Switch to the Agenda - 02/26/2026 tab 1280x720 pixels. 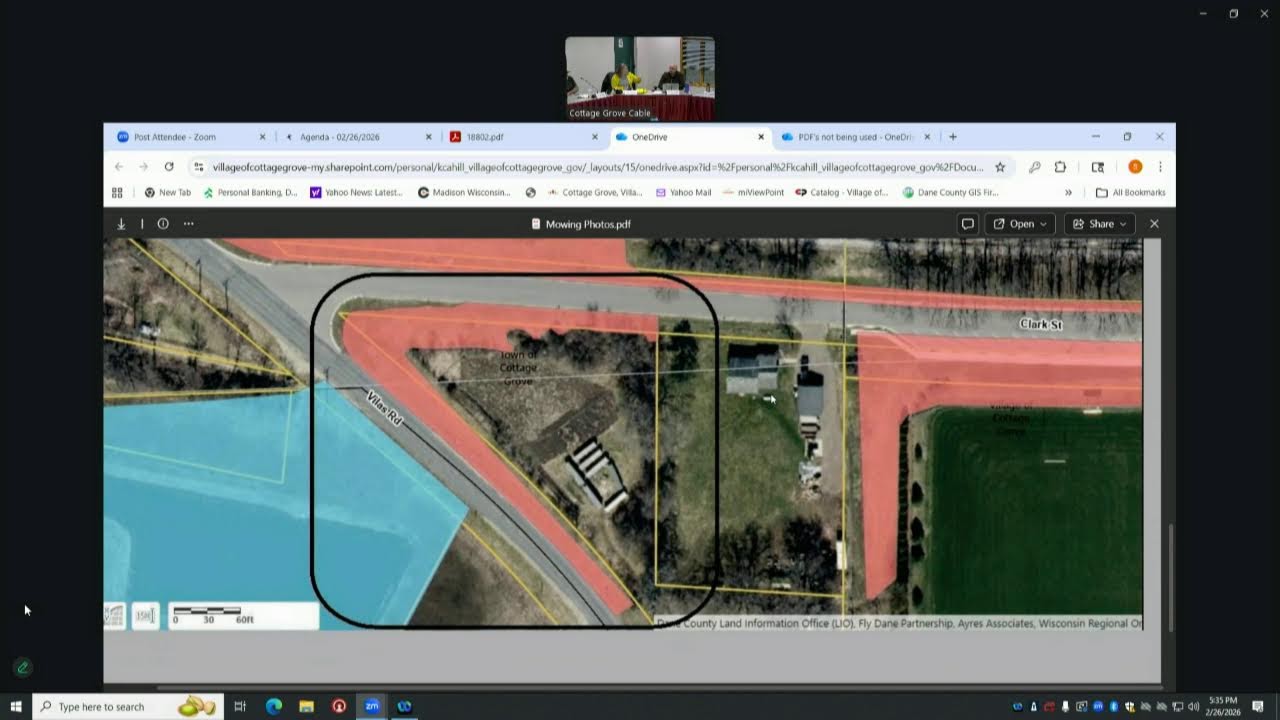pyautogui.click(x=356, y=137)
